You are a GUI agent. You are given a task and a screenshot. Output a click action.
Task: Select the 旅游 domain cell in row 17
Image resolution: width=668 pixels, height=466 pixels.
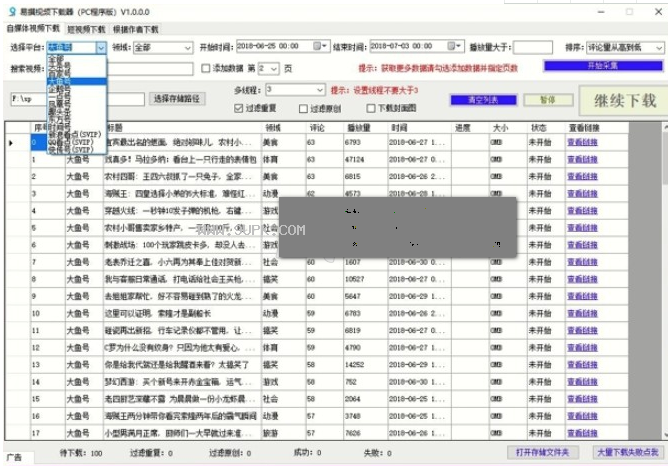pyautogui.click(x=283, y=433)
